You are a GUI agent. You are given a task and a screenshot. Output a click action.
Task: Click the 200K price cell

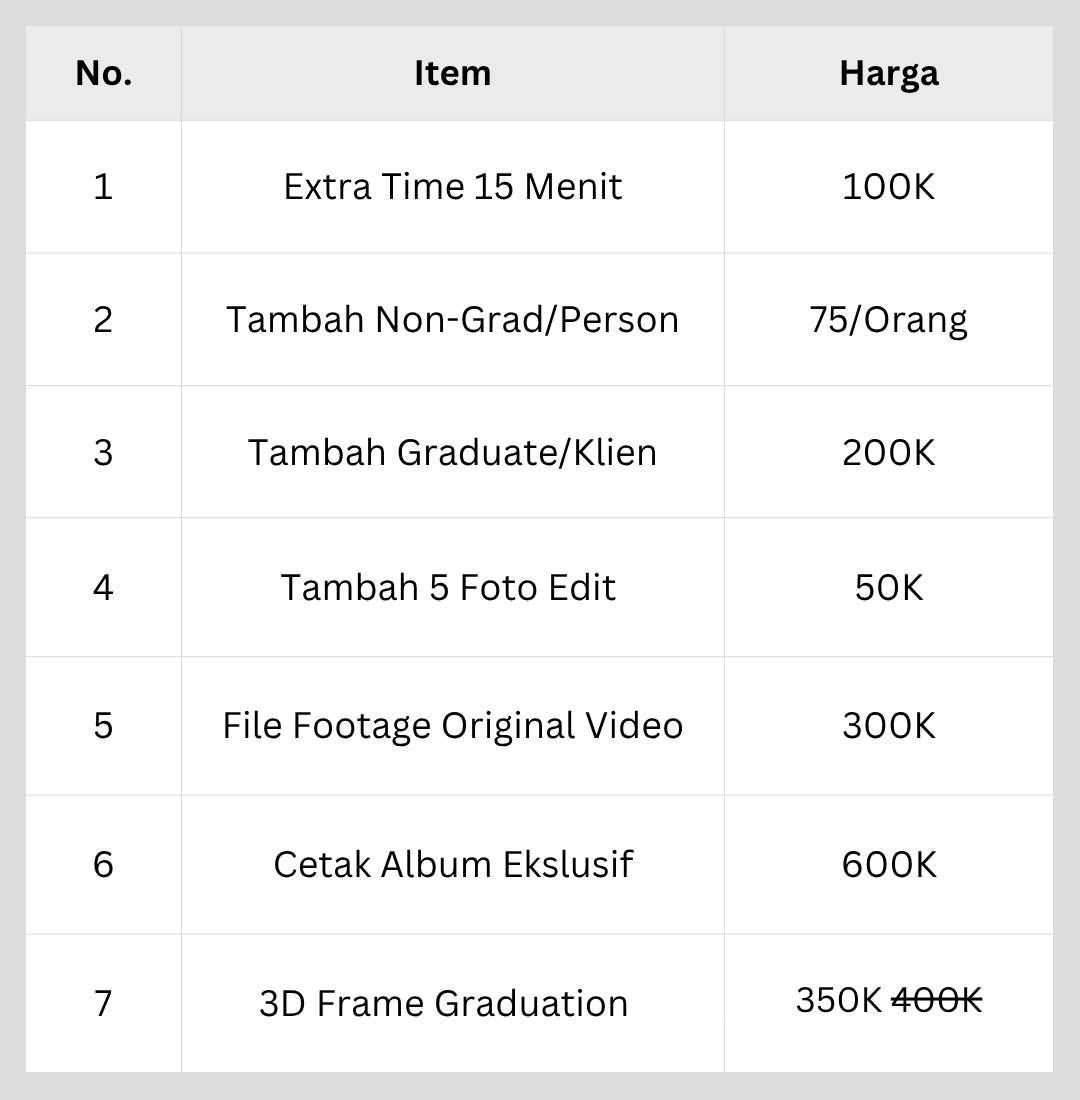point(888,452)
